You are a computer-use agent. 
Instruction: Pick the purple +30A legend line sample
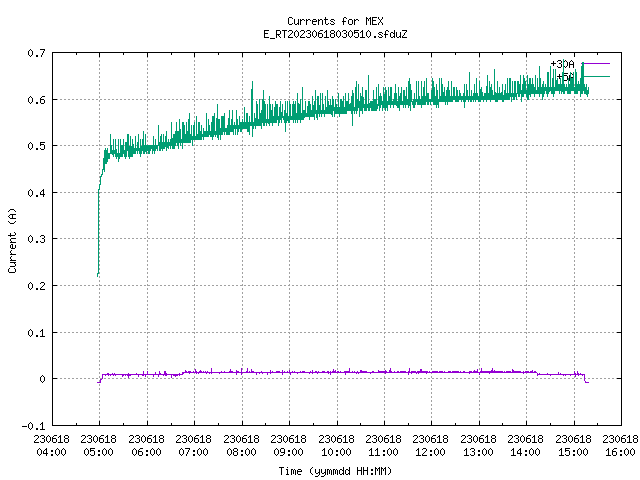596,64
